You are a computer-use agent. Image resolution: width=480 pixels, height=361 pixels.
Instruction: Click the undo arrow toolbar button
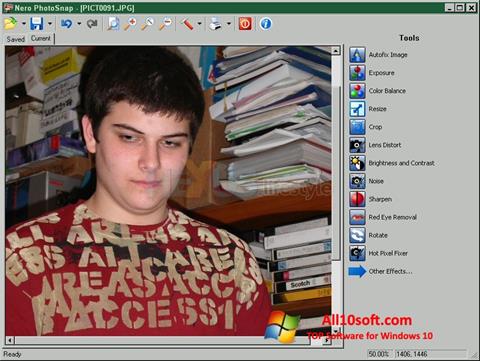(66, 24)
